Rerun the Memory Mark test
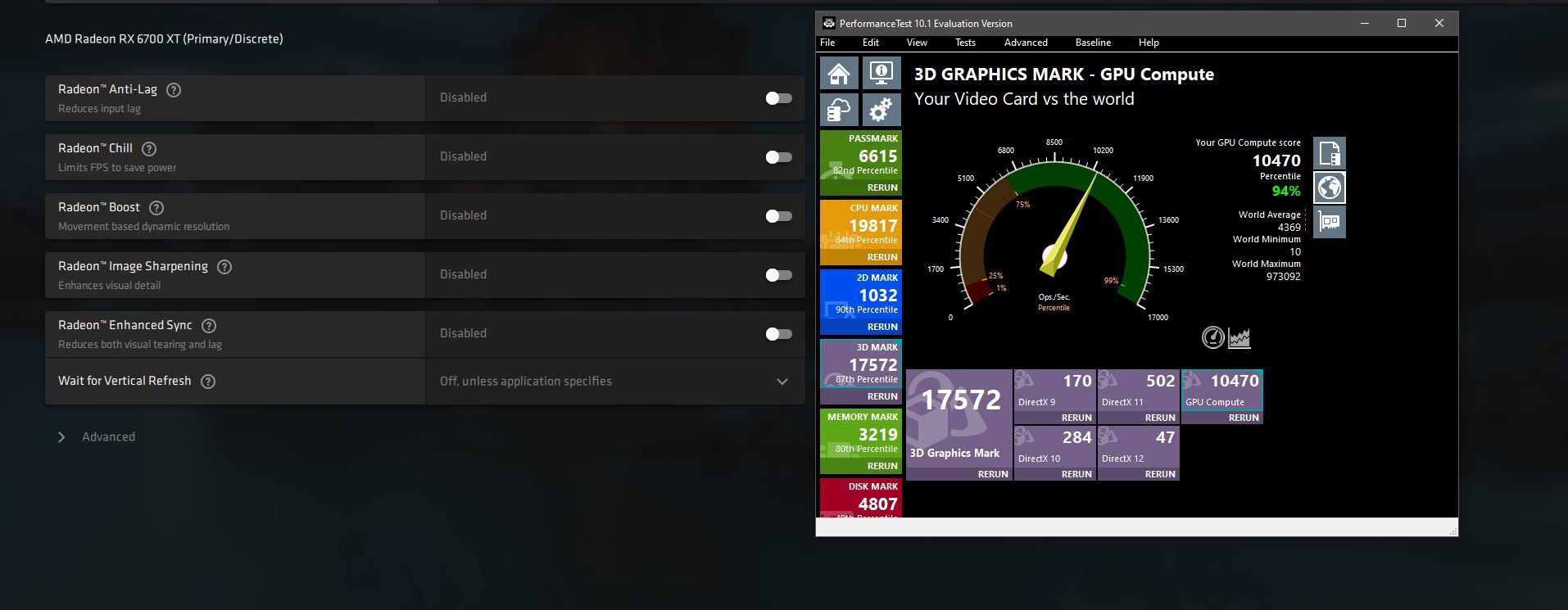 coord(882,466)
